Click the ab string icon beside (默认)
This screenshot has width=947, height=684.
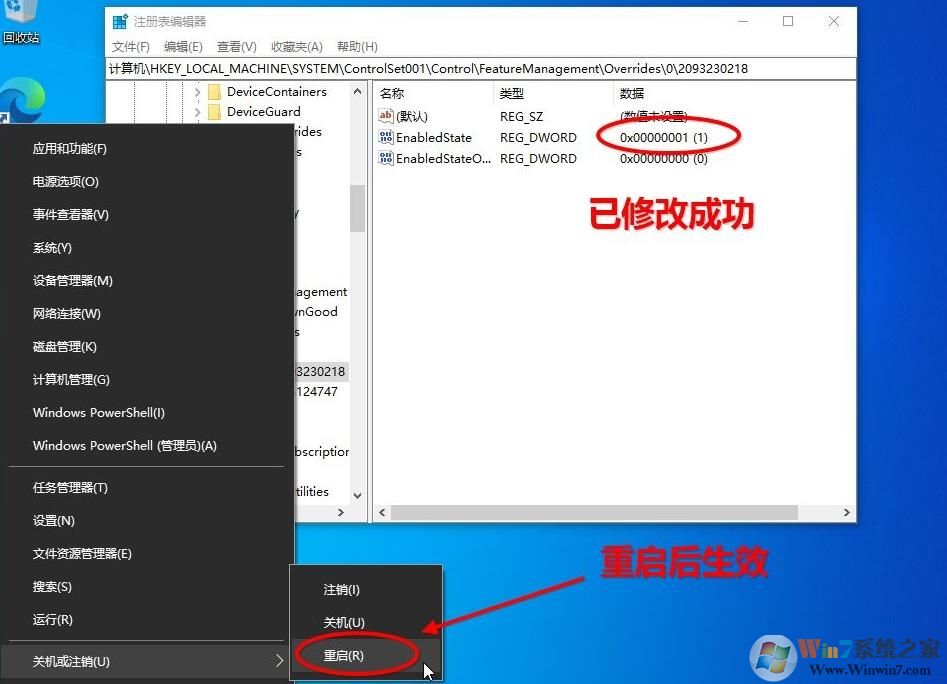pos(386,116)
